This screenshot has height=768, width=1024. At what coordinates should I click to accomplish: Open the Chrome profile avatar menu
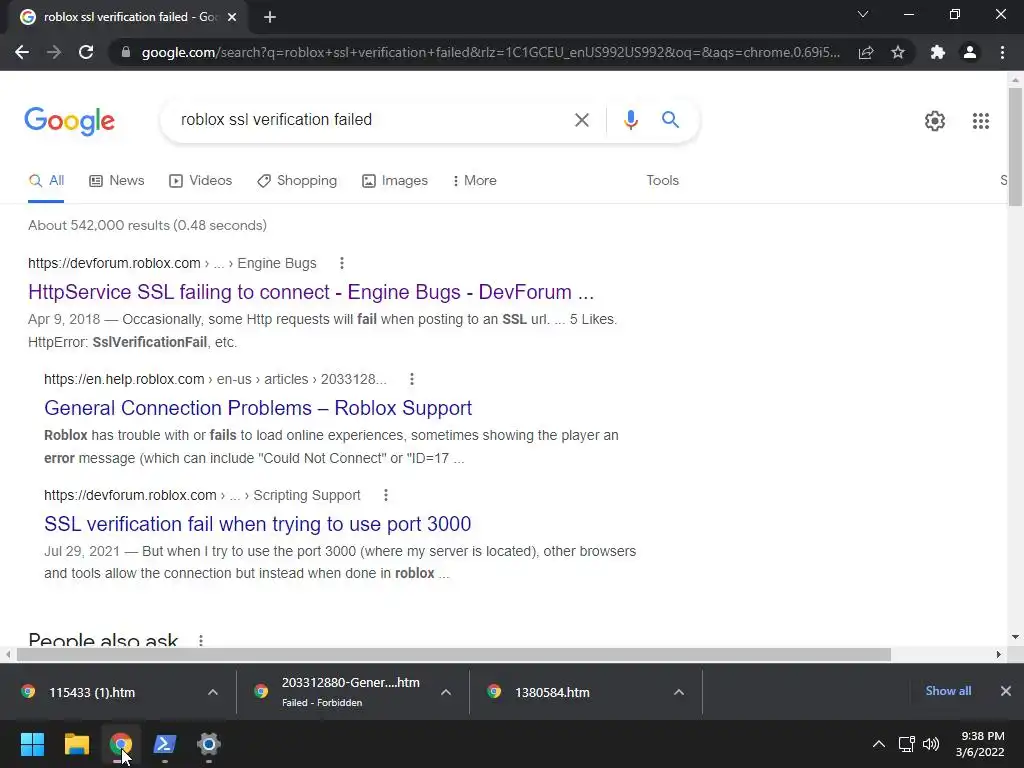[970, 52]
